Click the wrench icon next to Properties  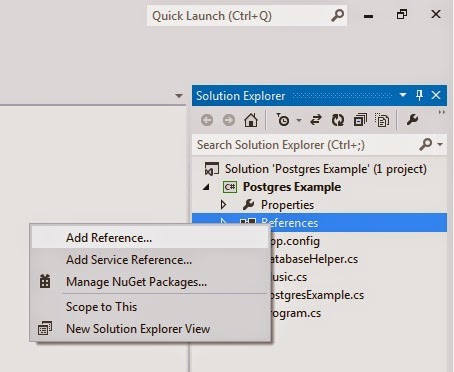tap(248, 205)
